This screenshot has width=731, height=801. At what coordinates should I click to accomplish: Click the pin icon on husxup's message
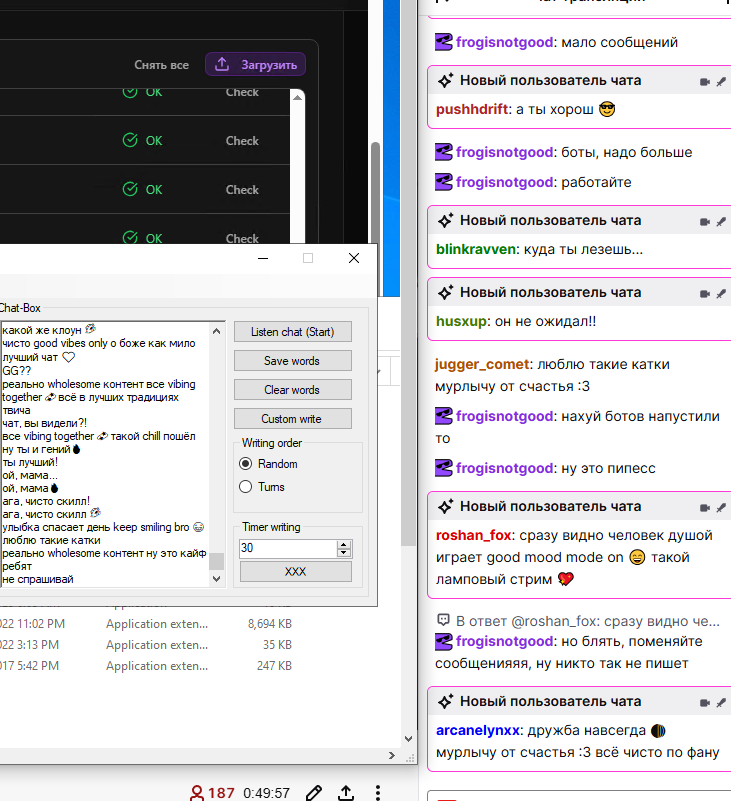[x=721, y=294]
